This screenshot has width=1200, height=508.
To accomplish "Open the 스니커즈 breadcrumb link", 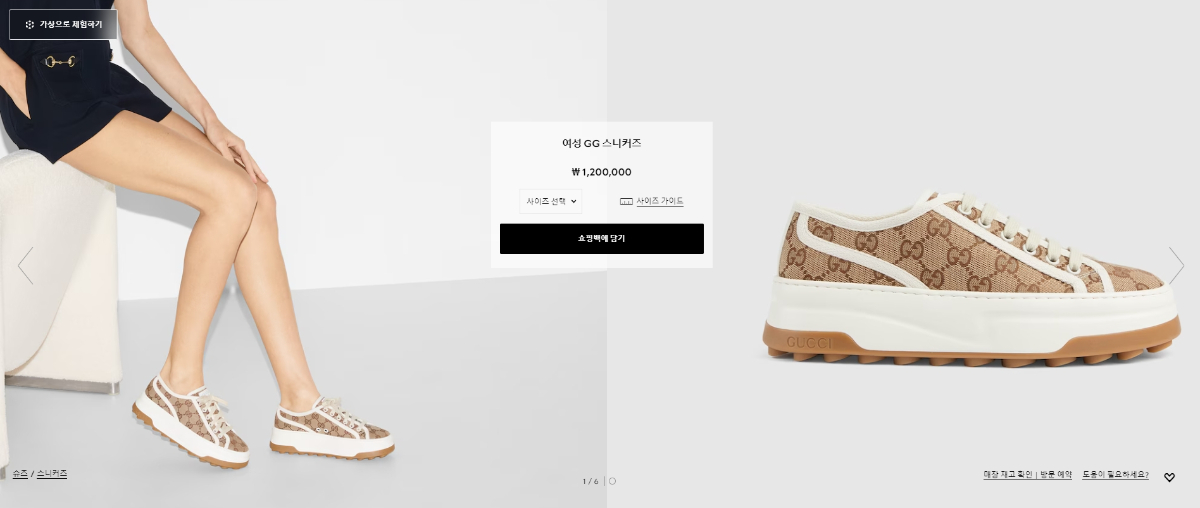I will point(52,473).
